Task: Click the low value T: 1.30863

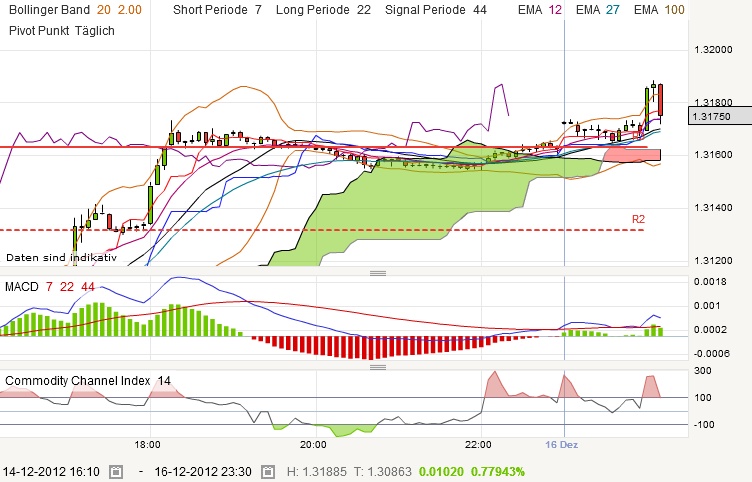Action: (383, 472)
